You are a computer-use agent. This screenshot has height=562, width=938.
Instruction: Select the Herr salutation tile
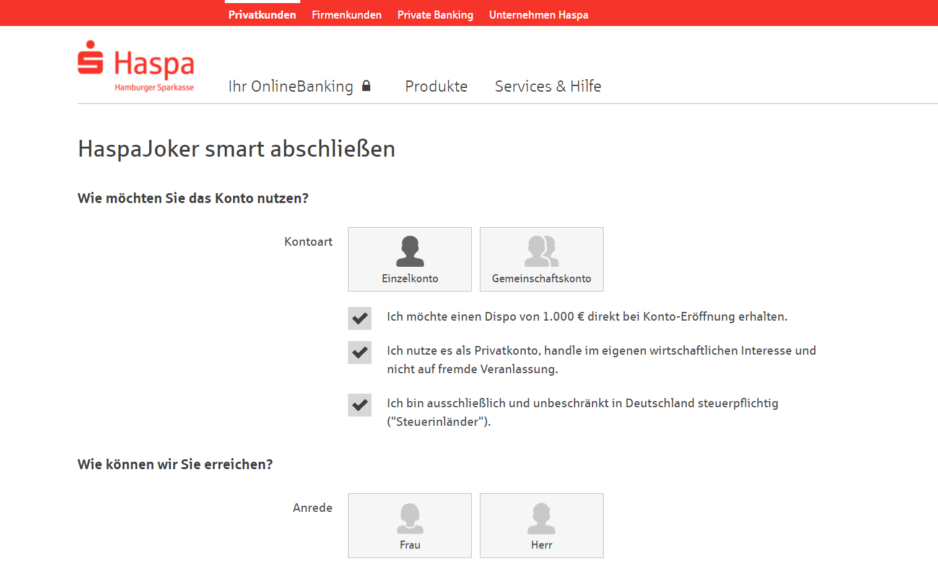[x=541, y=525]
